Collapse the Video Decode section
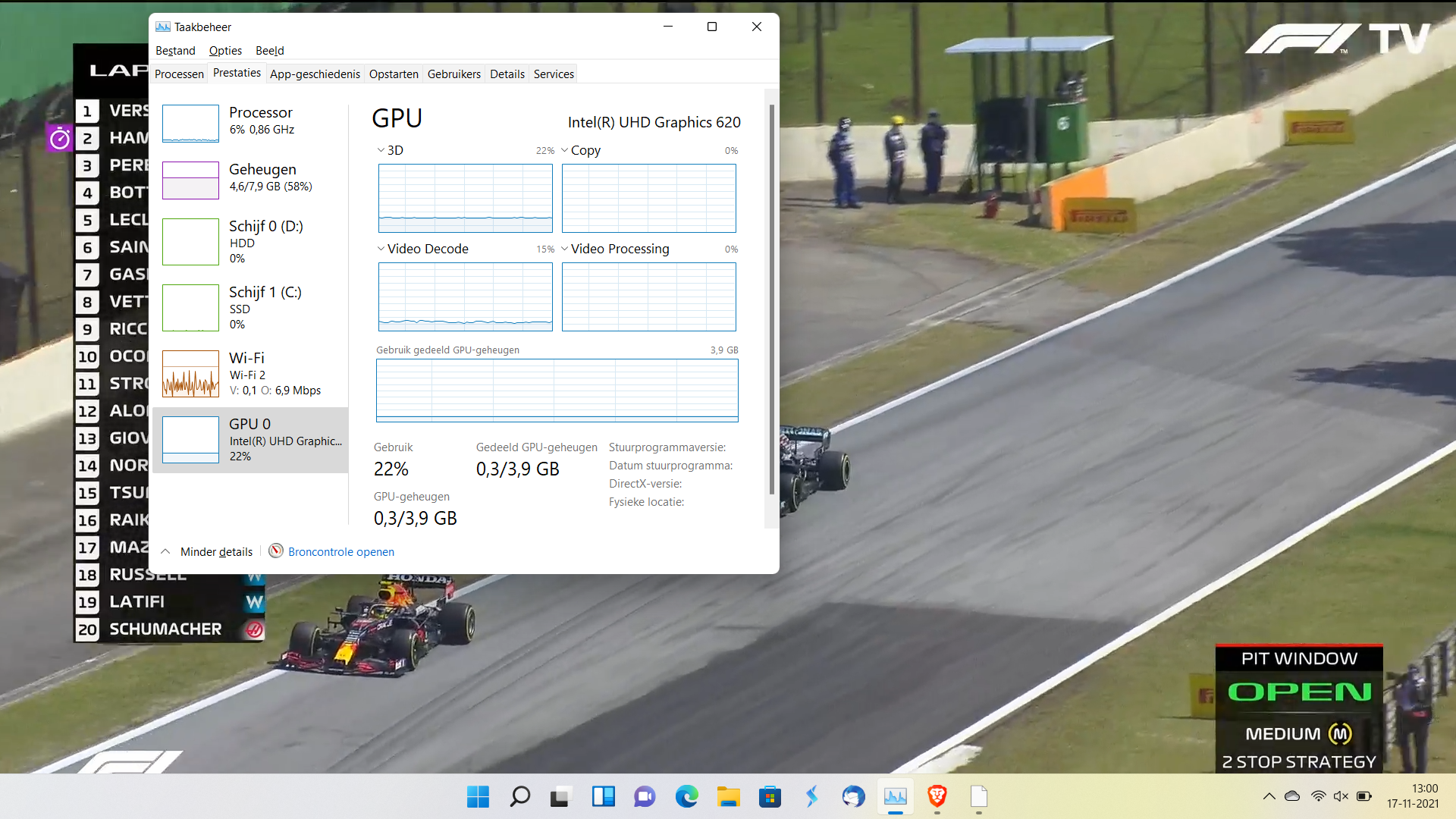Screen dimensions: 1456x819 [380, 249]
